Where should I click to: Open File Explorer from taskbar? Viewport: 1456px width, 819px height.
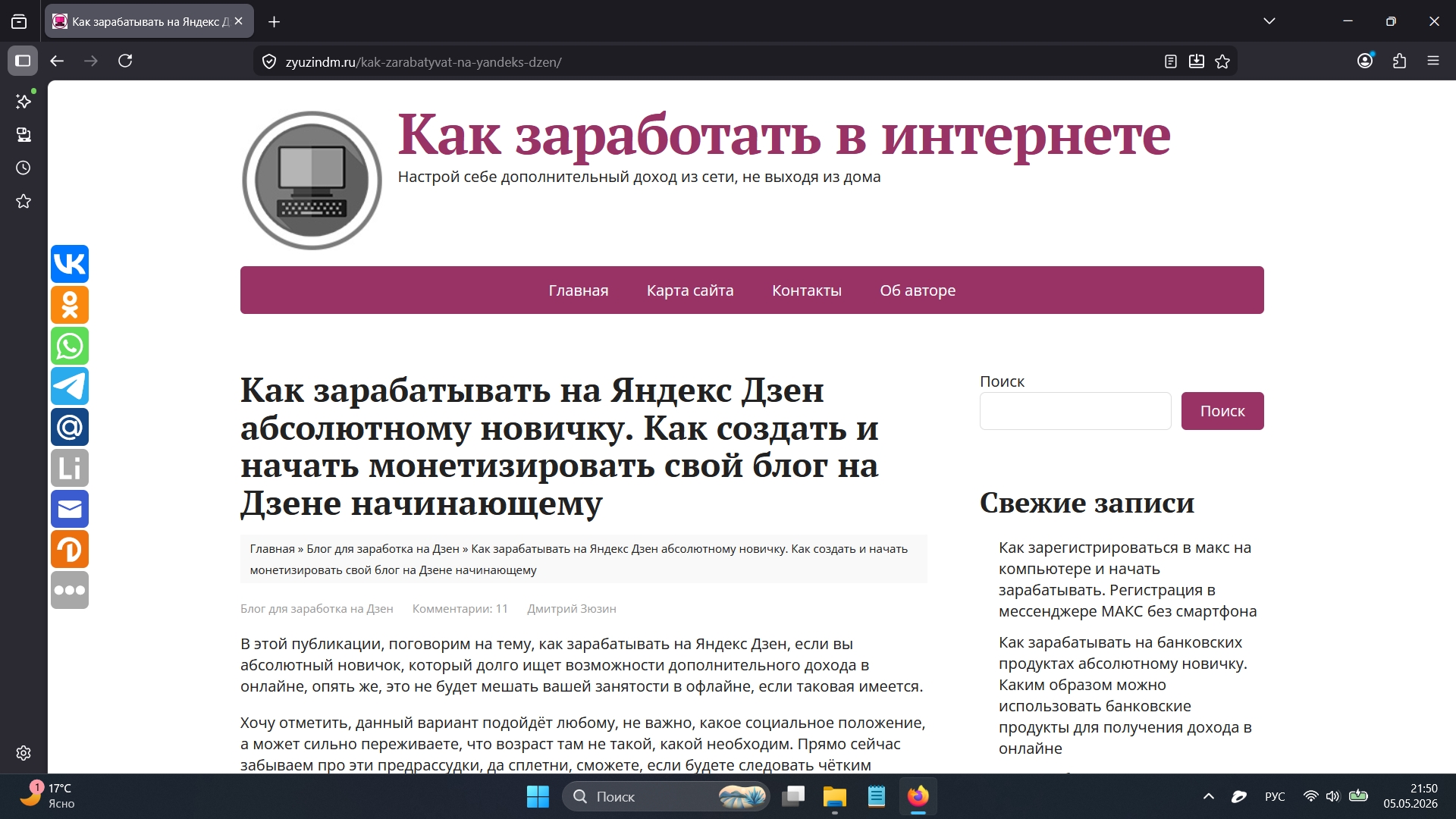coord(835,796)
